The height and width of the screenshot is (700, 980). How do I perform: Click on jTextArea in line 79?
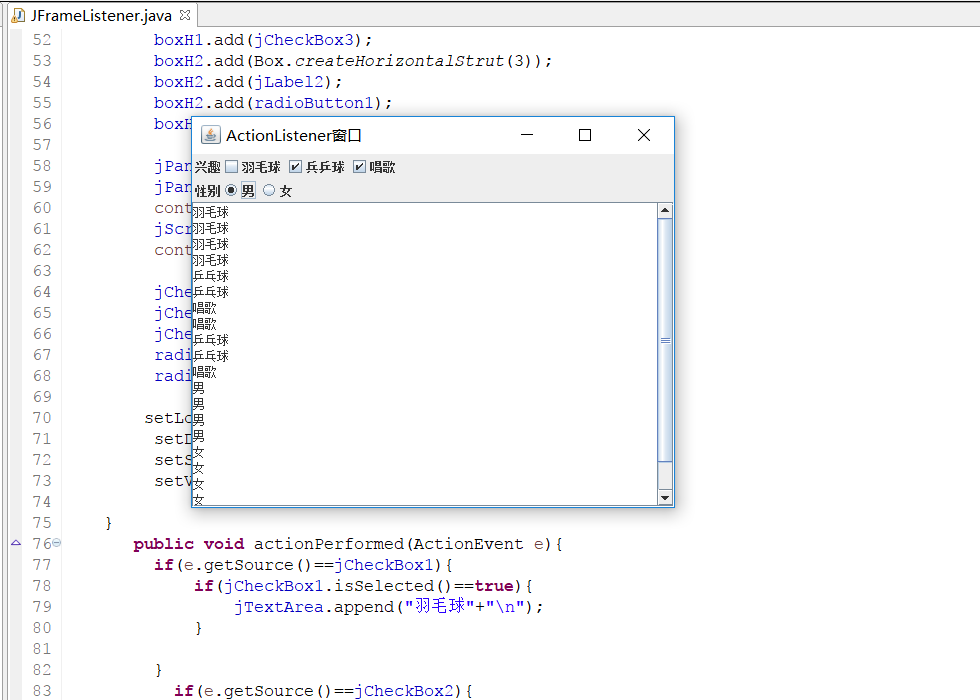coord(279,607)
